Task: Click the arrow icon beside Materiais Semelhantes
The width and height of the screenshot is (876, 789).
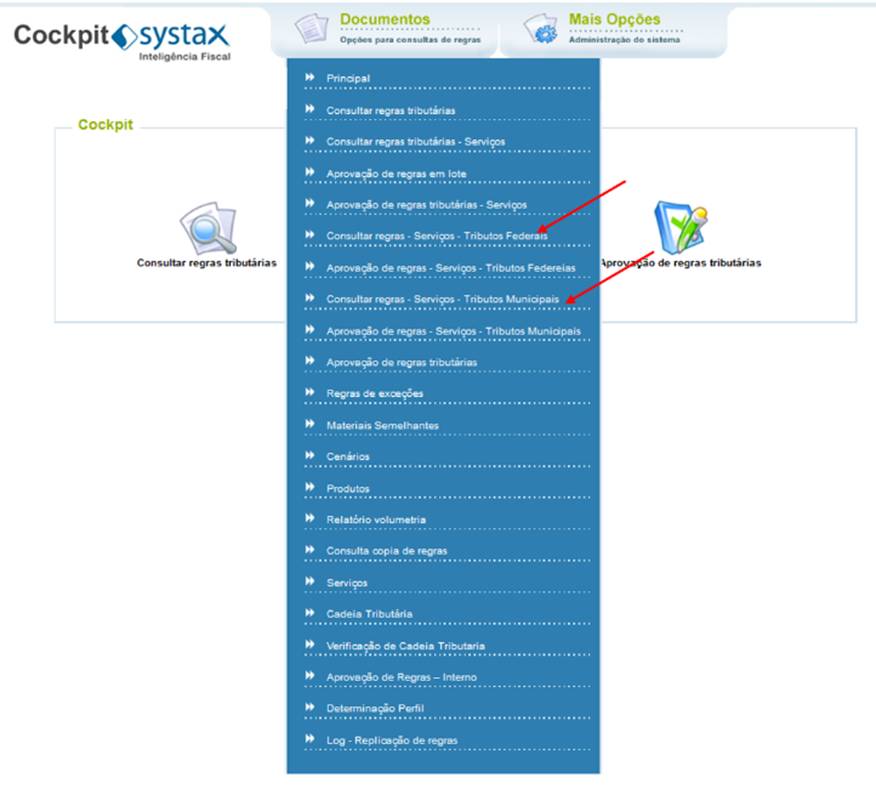Action: [310, 424]
